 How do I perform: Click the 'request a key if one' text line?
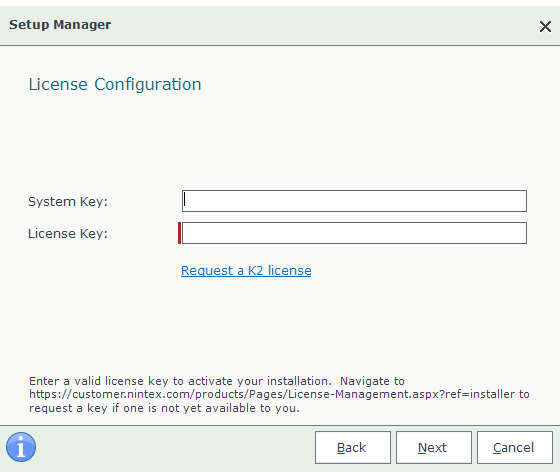point(164,408)
